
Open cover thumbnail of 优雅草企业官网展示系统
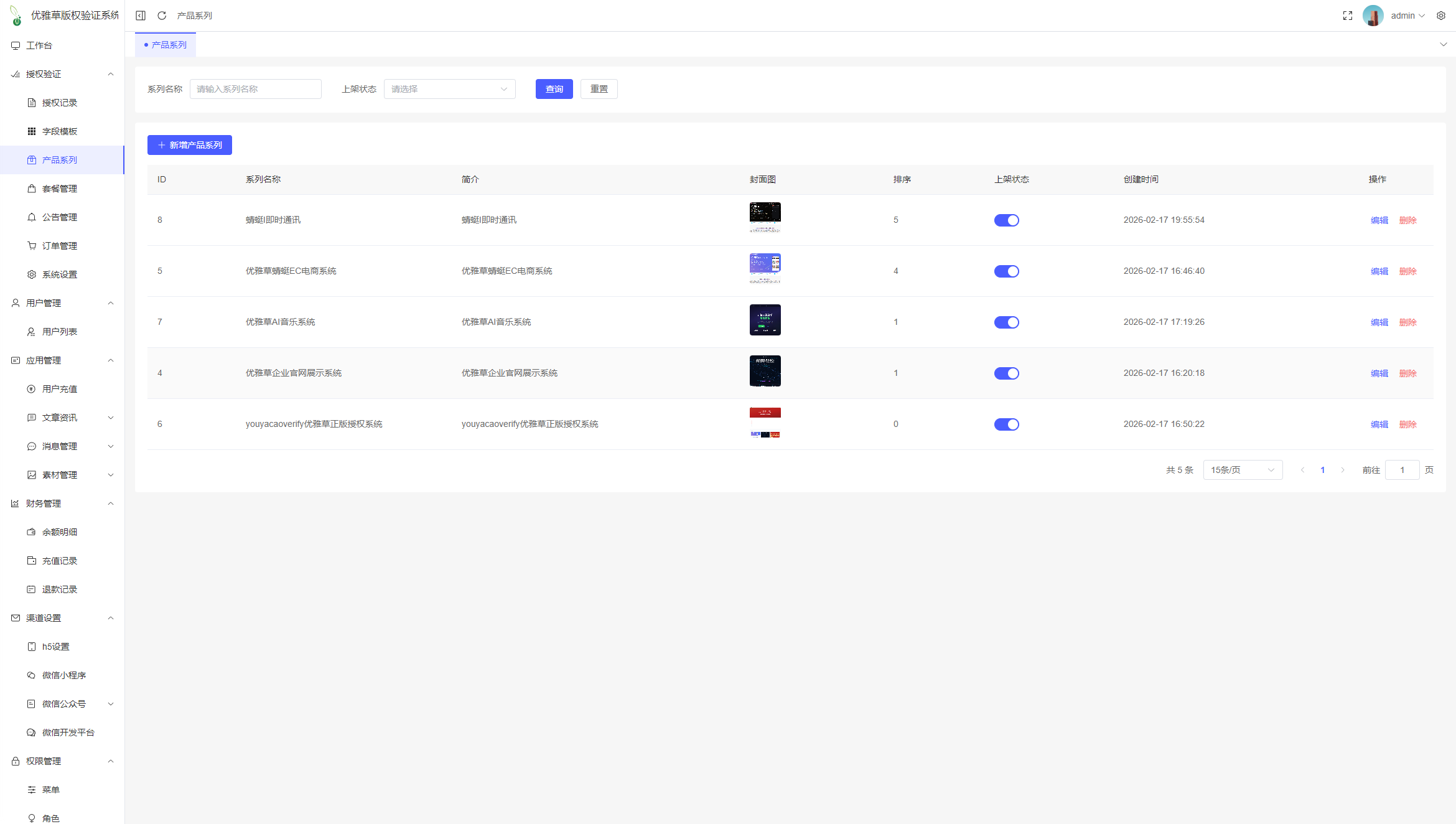click(x=765, y=371)
